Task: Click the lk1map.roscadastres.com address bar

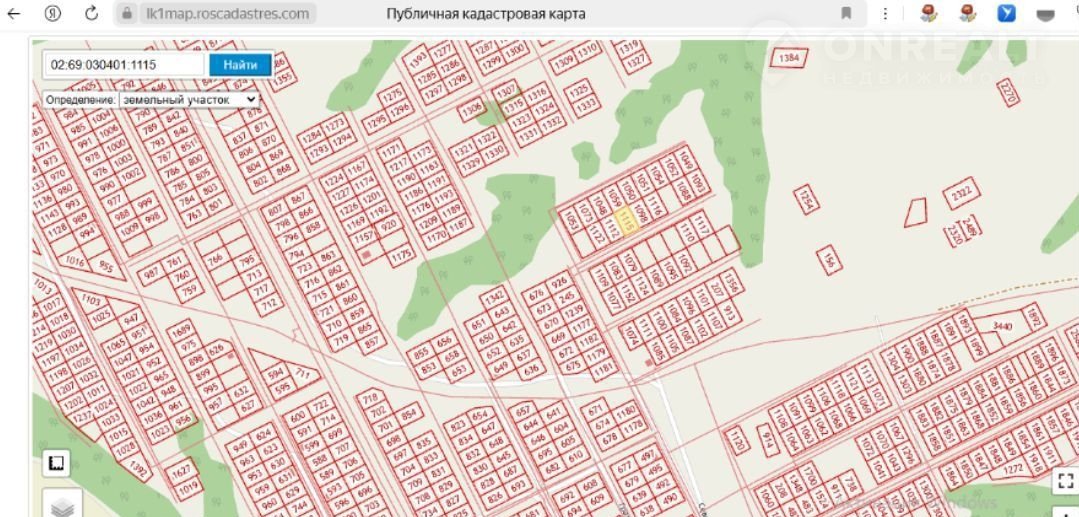Action: [227, 14]
